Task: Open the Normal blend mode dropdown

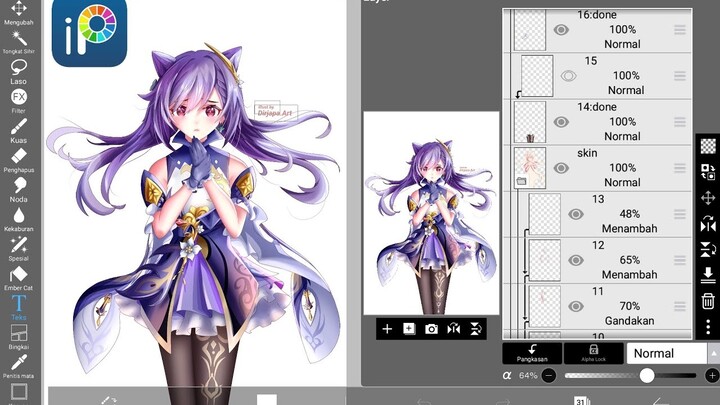Action: [673, 353]
